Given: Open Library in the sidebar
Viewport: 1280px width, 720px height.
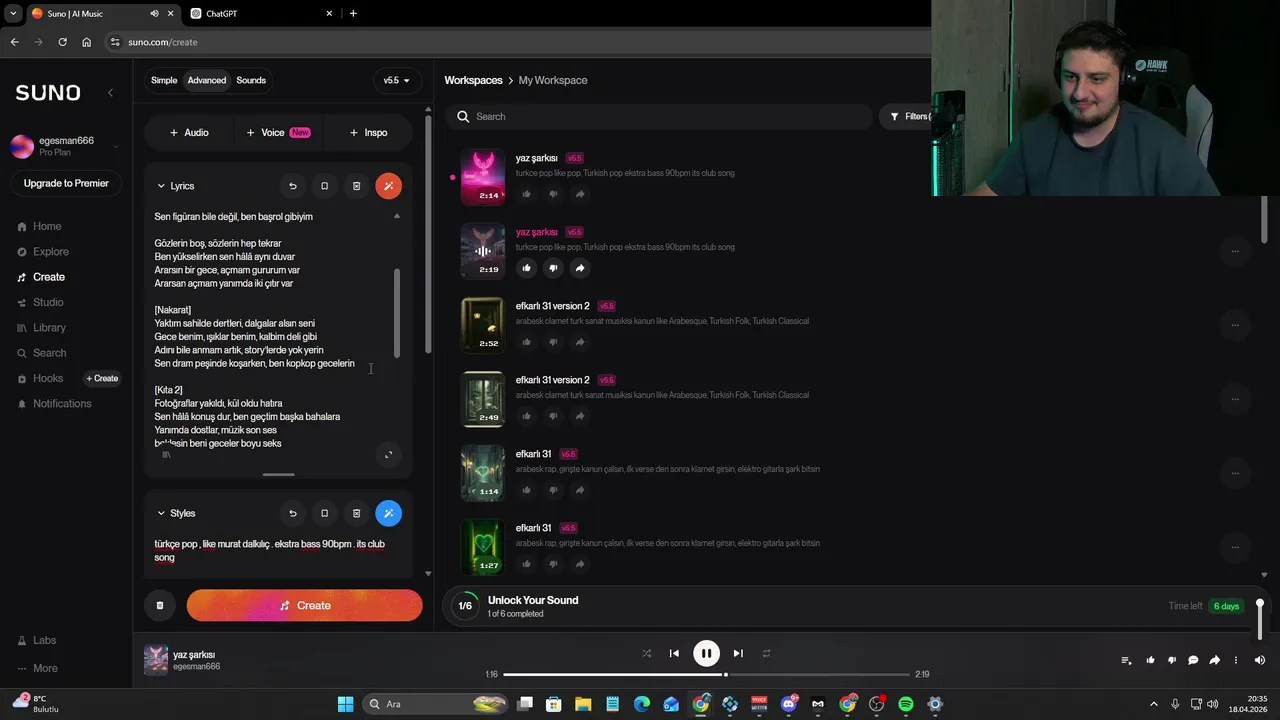Looking at the screenshot, I should tap(49, 328).
